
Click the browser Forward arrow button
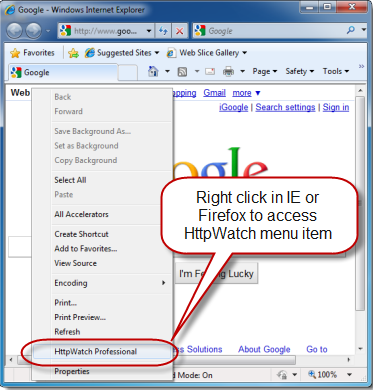coord(33,31)
